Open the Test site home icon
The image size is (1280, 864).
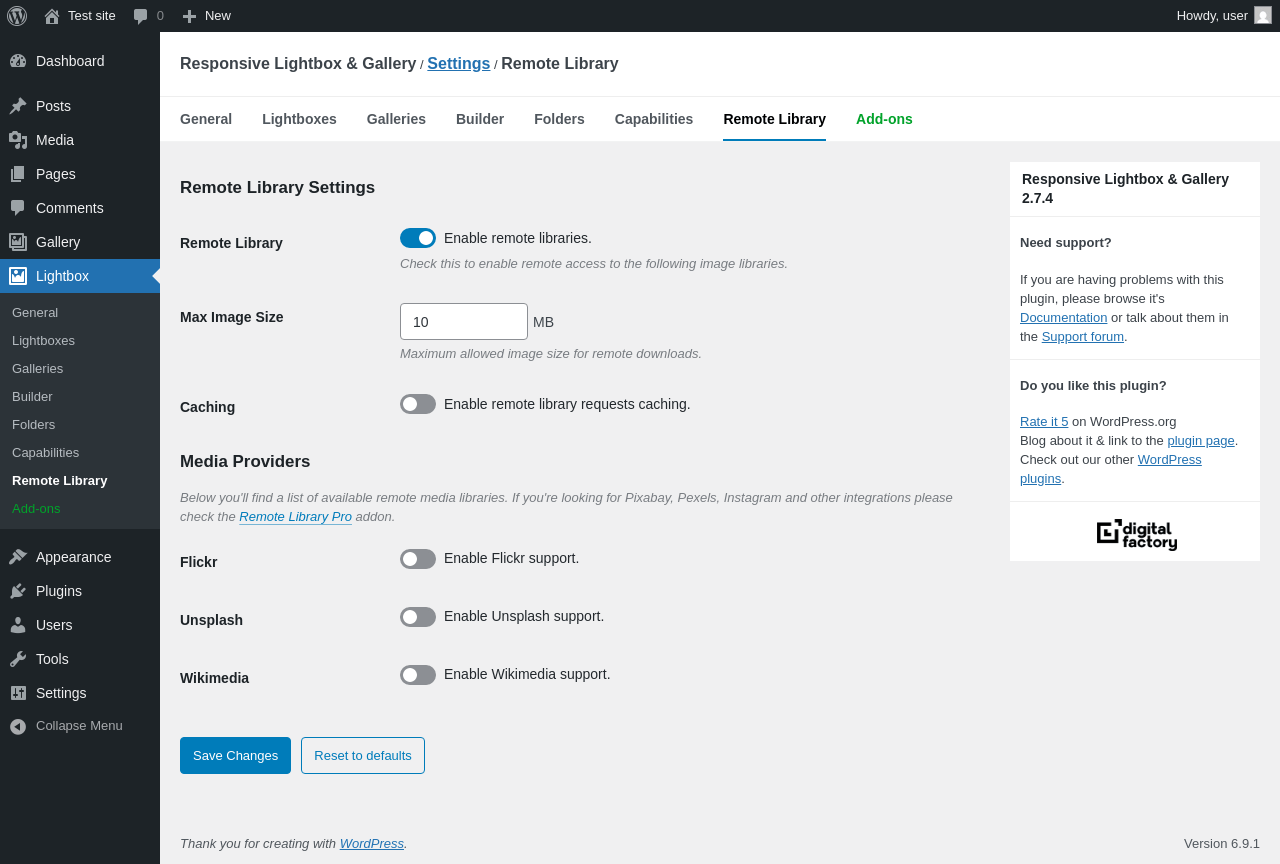pyautogui.click(x=52, y=16)
